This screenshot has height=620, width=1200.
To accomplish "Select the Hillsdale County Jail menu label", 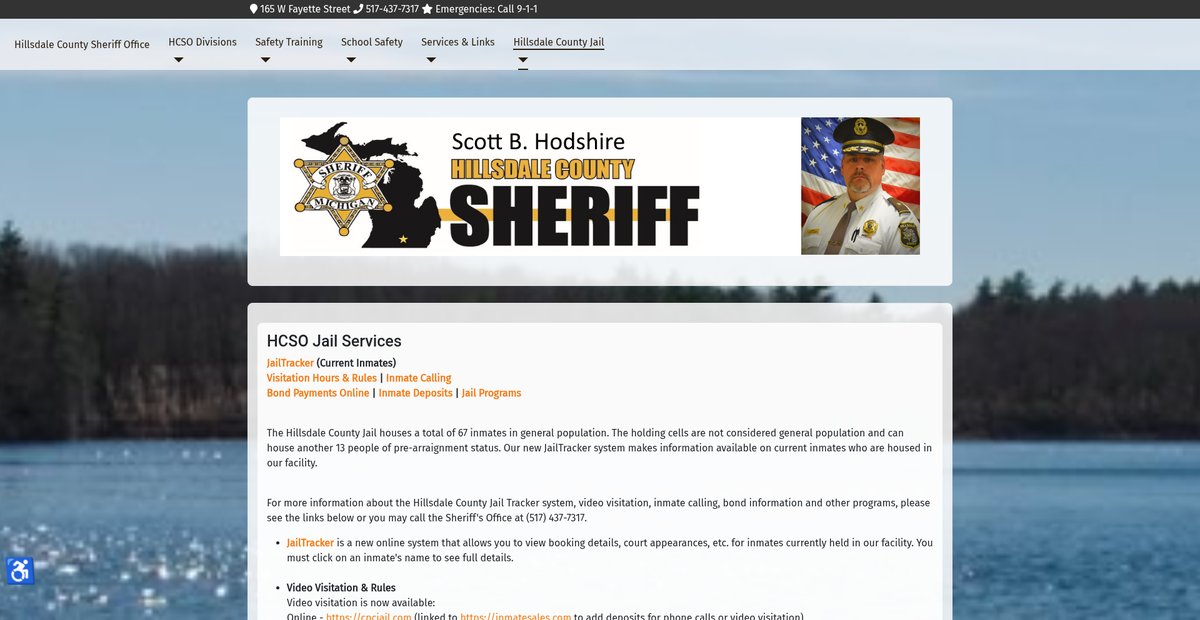I will pos(558,42).
